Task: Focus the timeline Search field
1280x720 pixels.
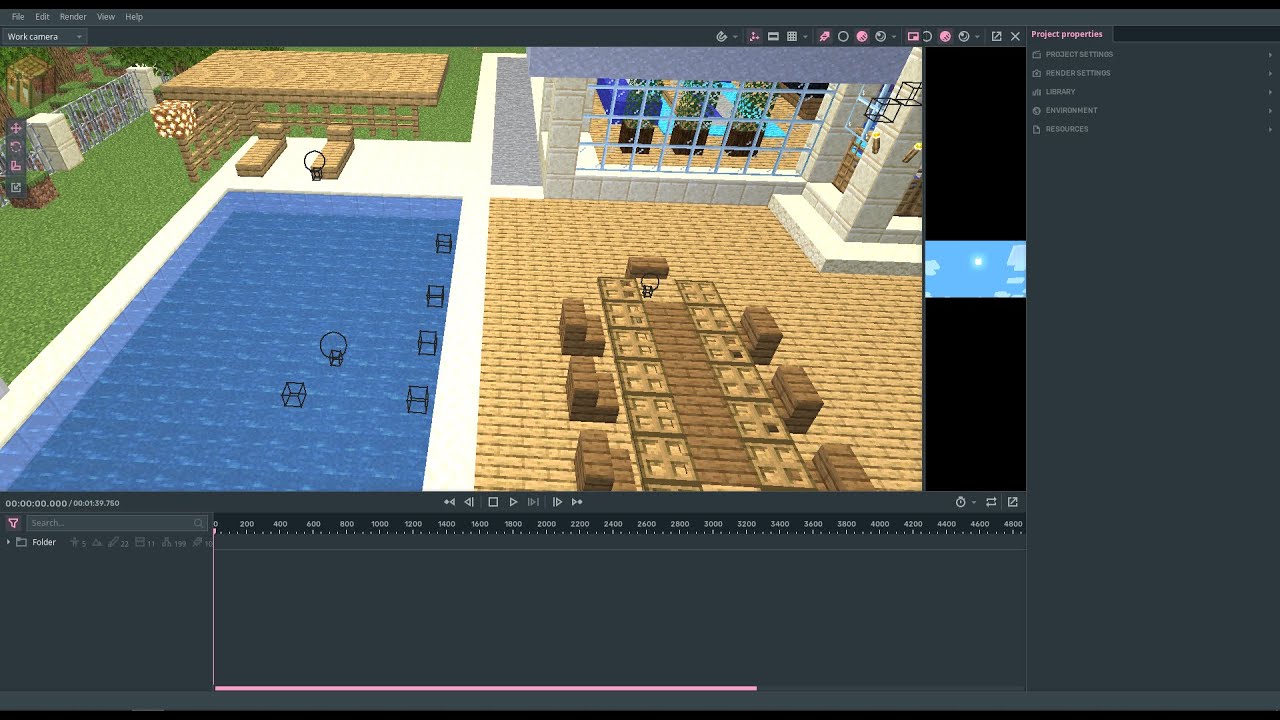Action: point(116,523)
